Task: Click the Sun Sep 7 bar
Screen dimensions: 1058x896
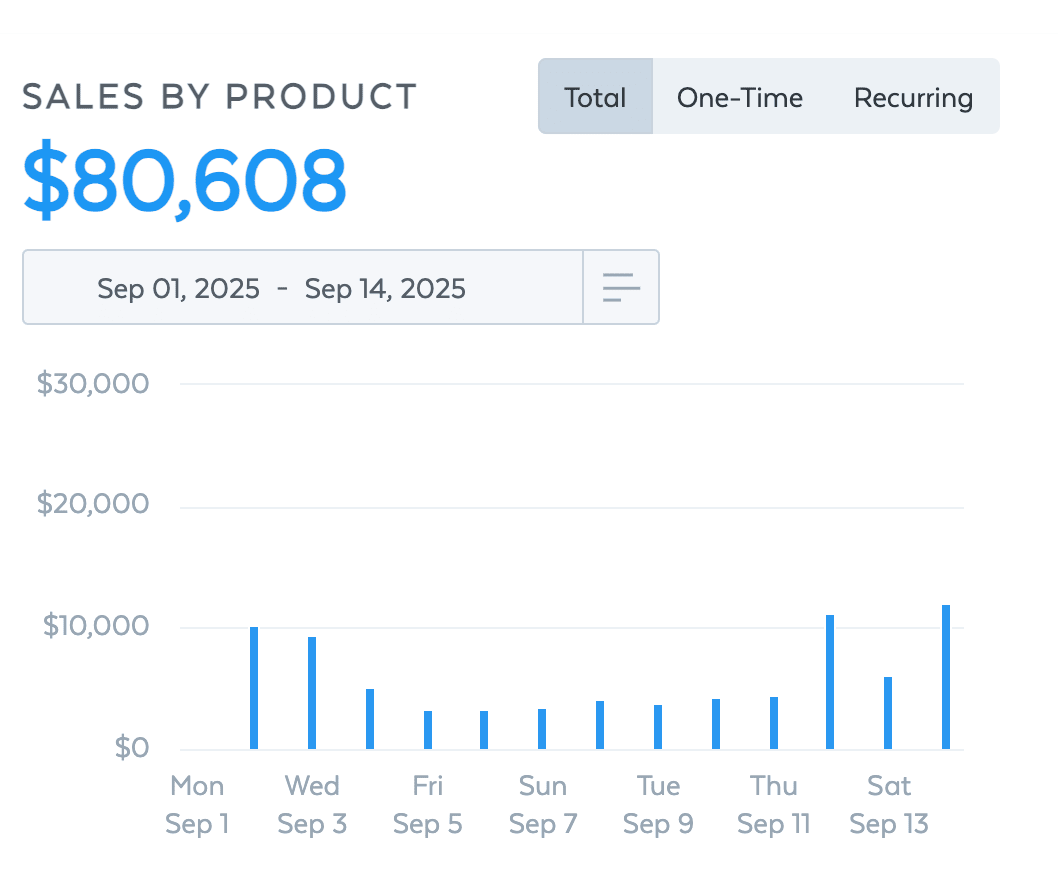Action: [542, 729]
